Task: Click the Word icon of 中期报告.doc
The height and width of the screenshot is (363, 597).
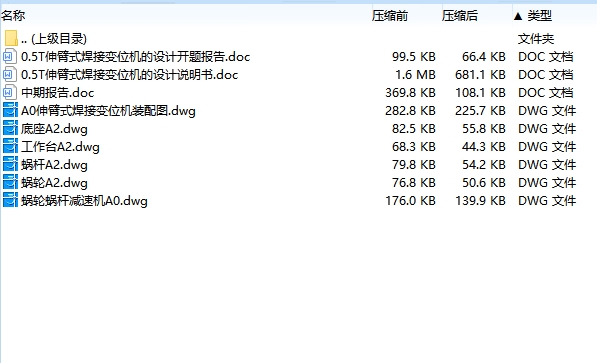Action: click(x=10, y=93)
